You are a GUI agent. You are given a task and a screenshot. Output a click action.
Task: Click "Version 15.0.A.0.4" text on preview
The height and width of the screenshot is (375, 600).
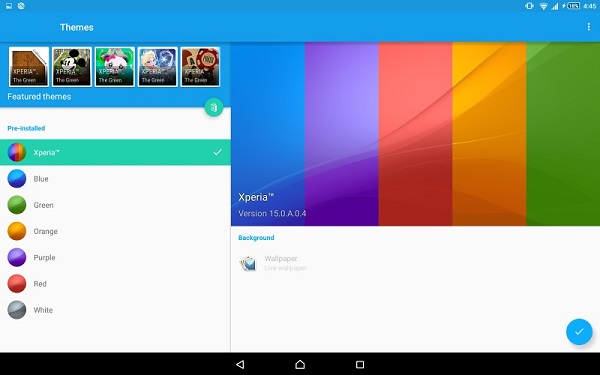(x=272, y=214)
